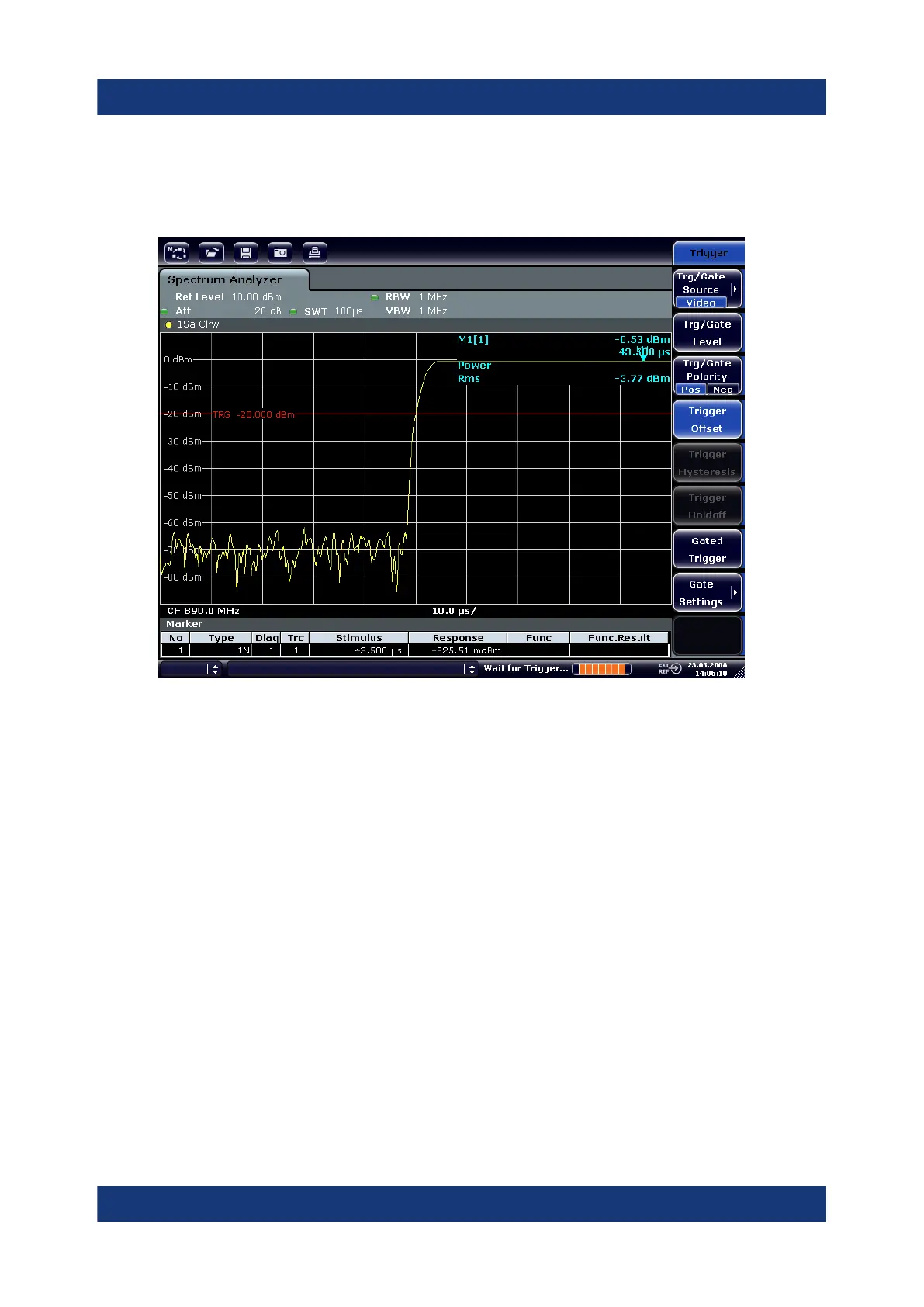Click the orange sweep progress bar
Image resolution: width=924 pixels, height=1307 pixels.
tap(602, 669)
